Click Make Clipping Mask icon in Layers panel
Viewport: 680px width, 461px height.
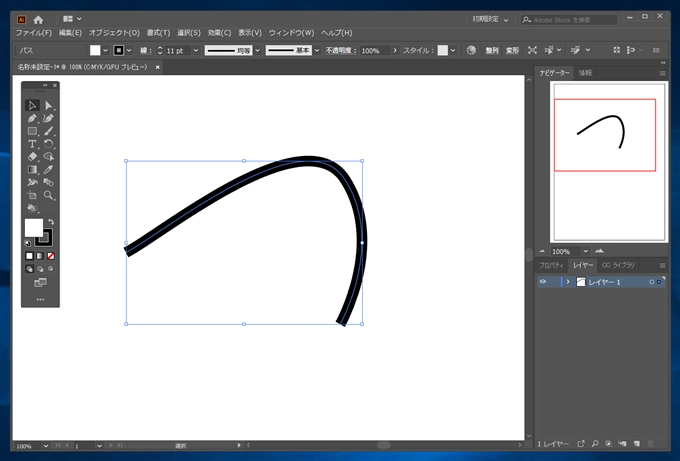click(608, 444)
